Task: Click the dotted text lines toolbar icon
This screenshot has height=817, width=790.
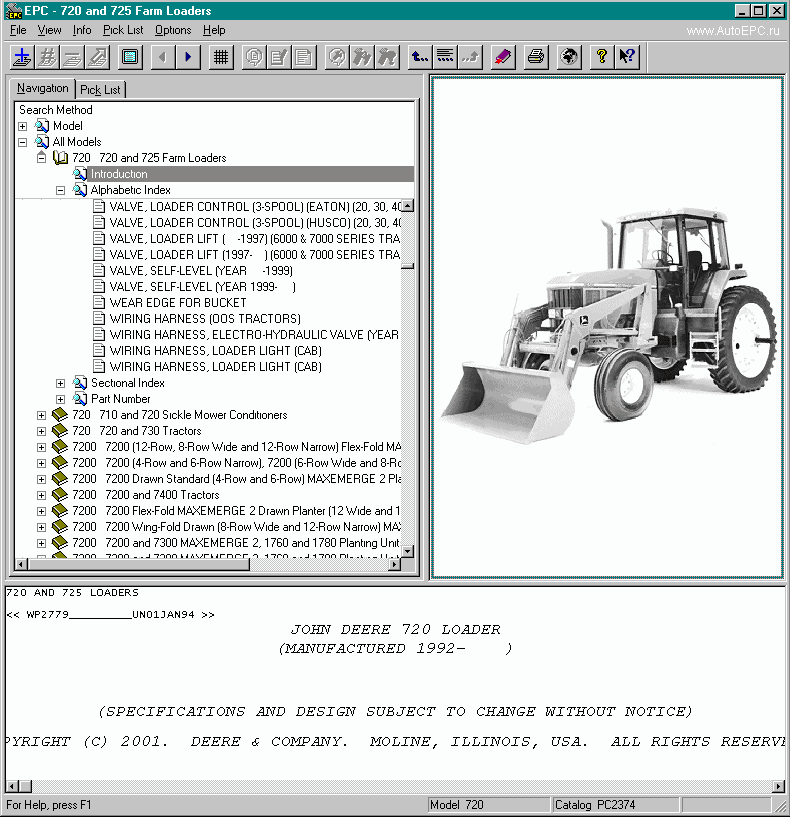Action: pyautogui.click(x=445, y=57)
